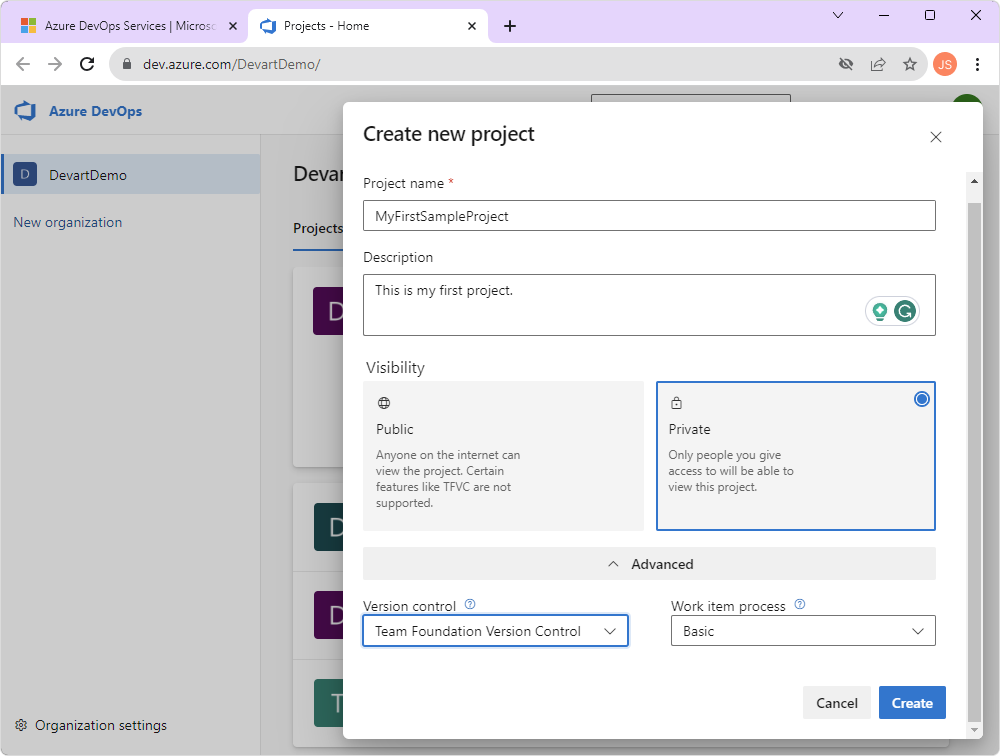Open the Version control dropdown
The width and height of the screenshot is (1000, 756).
click(496, 631)
